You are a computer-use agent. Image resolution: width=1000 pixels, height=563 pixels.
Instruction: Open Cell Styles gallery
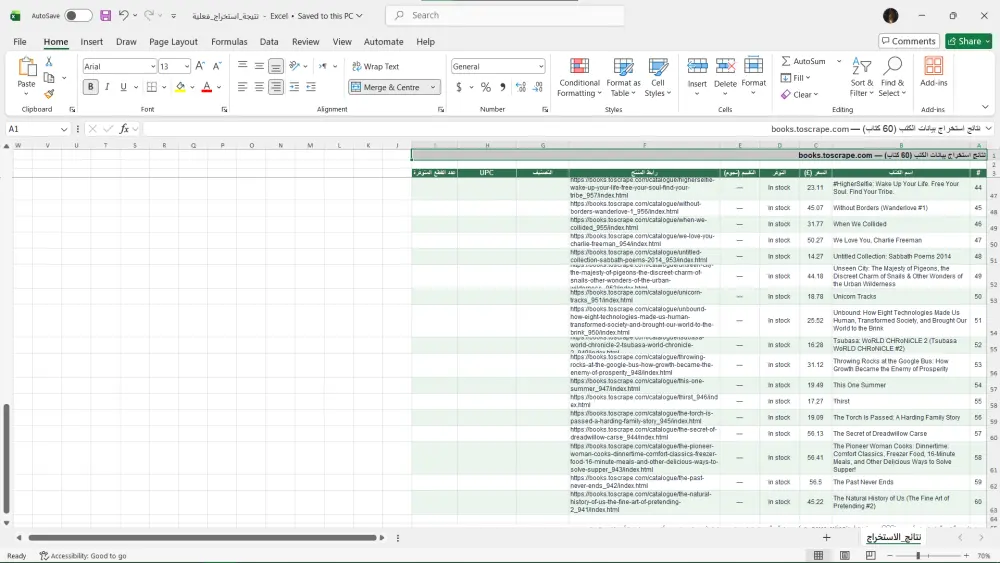(x=658, y=77)
